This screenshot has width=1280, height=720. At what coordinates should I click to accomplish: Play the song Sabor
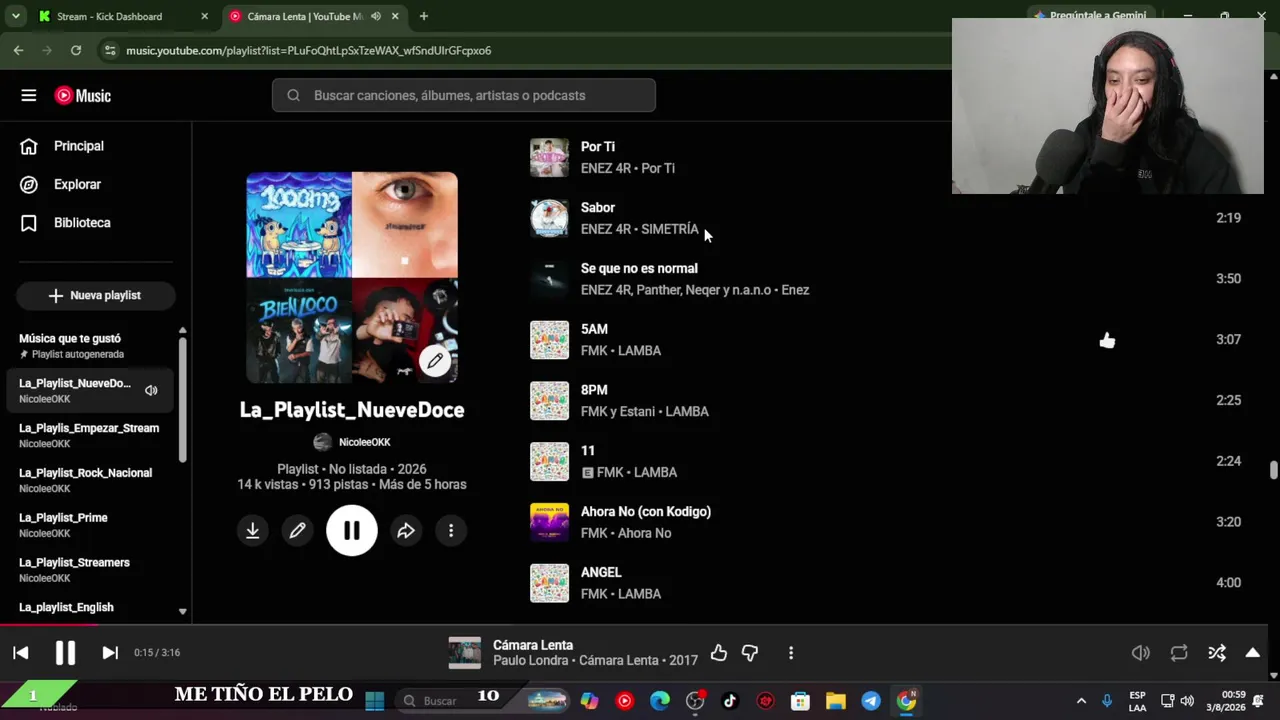pyautogui.click(x=598, y=208)
